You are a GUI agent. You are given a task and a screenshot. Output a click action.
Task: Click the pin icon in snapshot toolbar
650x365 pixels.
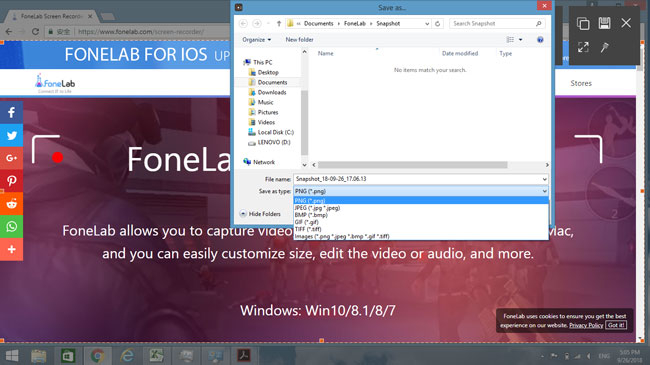pos(604,47)
